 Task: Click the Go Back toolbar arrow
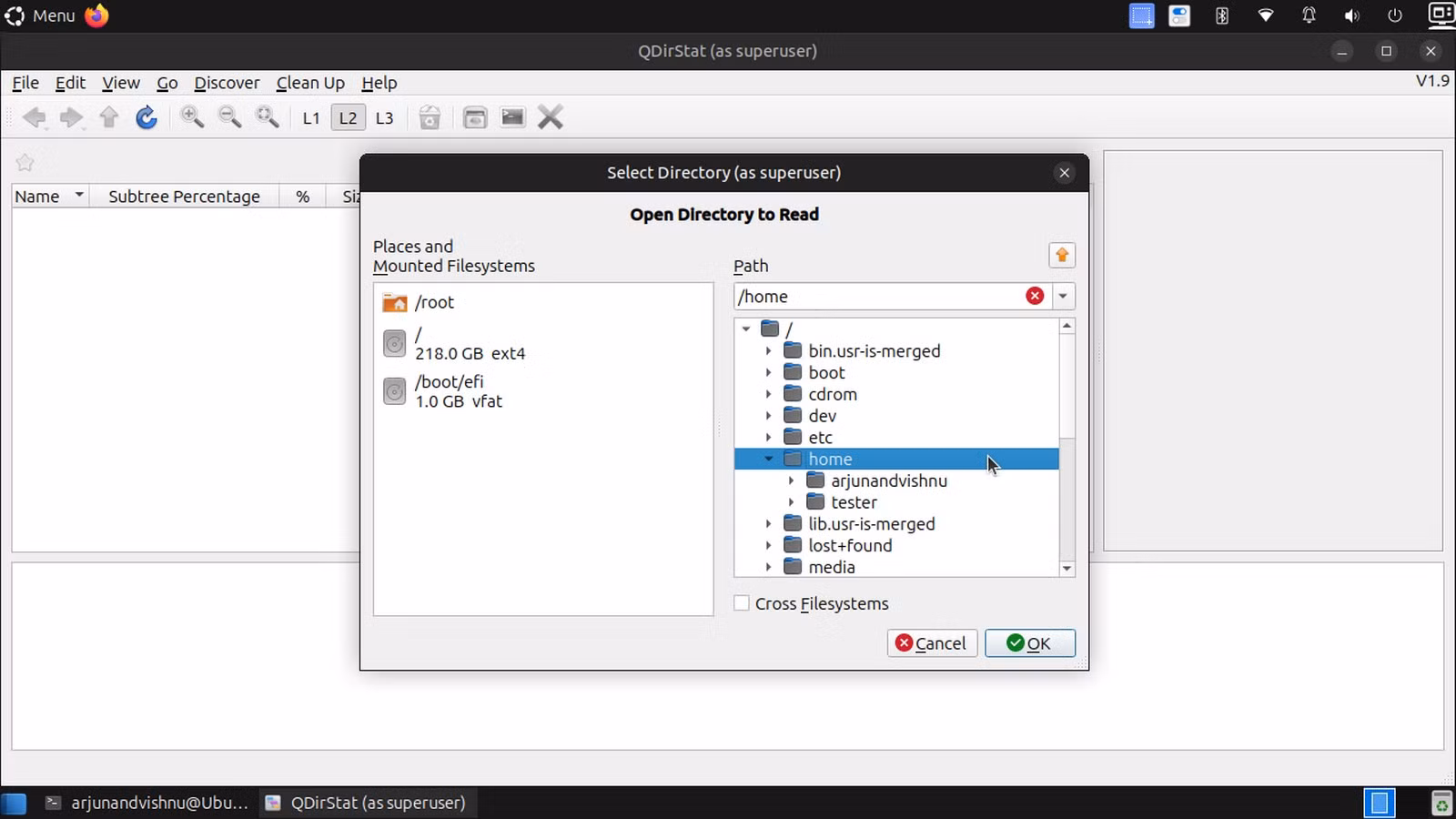point(35,117)
